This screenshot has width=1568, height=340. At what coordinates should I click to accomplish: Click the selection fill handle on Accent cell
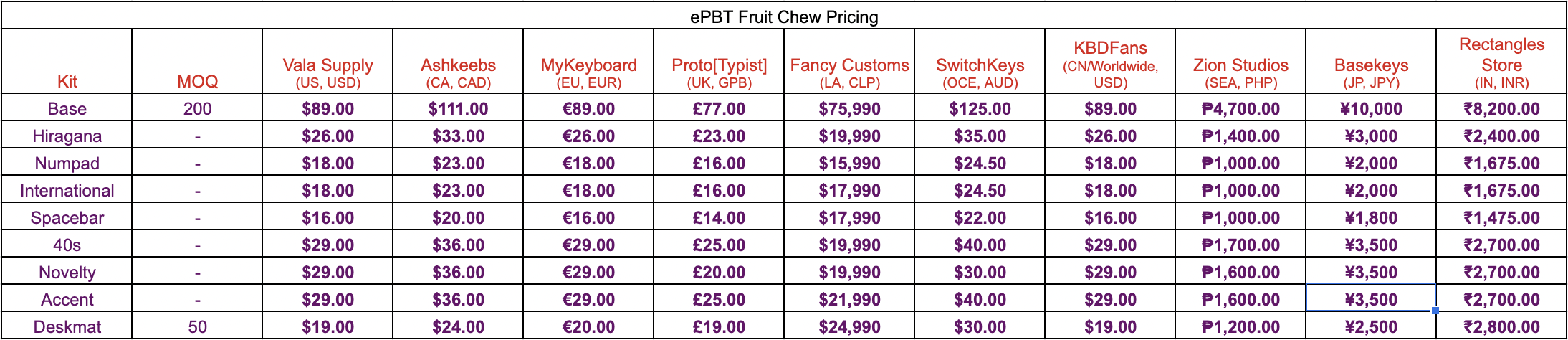point(1435,311)
